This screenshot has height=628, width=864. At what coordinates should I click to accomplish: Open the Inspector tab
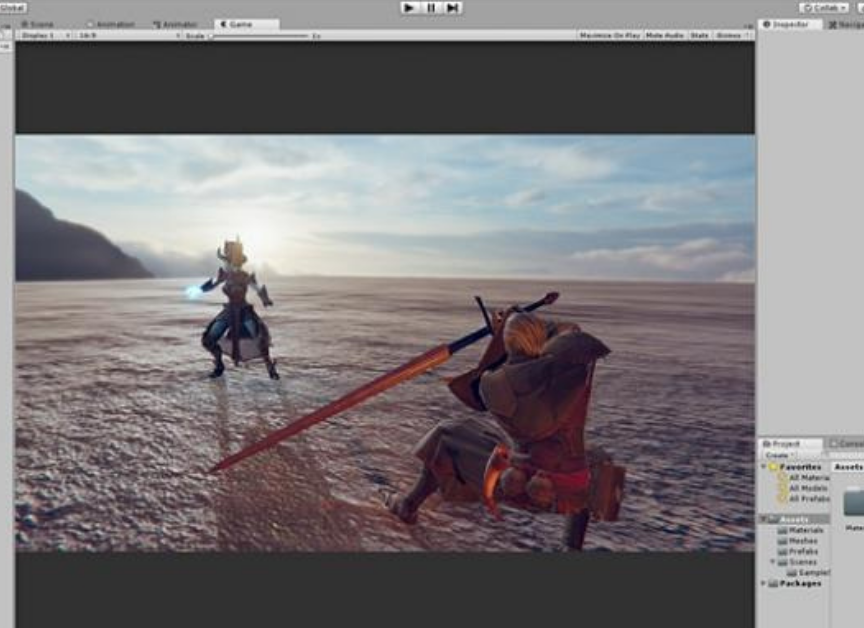point(790,24)
